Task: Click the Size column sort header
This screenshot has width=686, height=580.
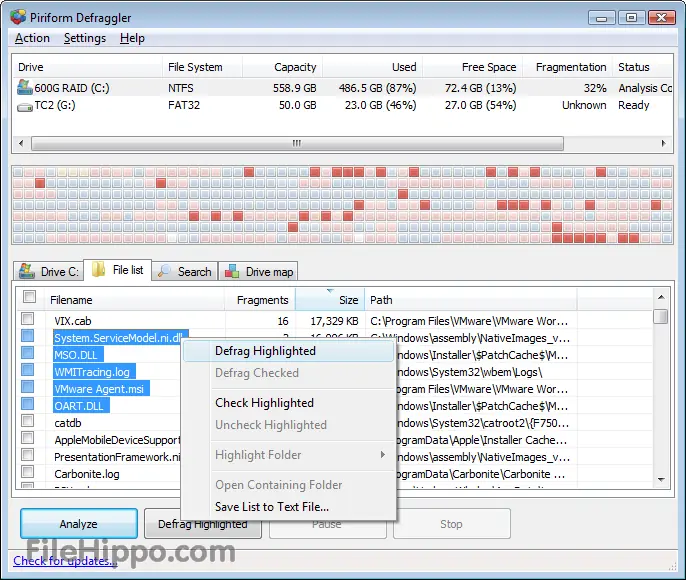Action: click(x=330, y=300)
